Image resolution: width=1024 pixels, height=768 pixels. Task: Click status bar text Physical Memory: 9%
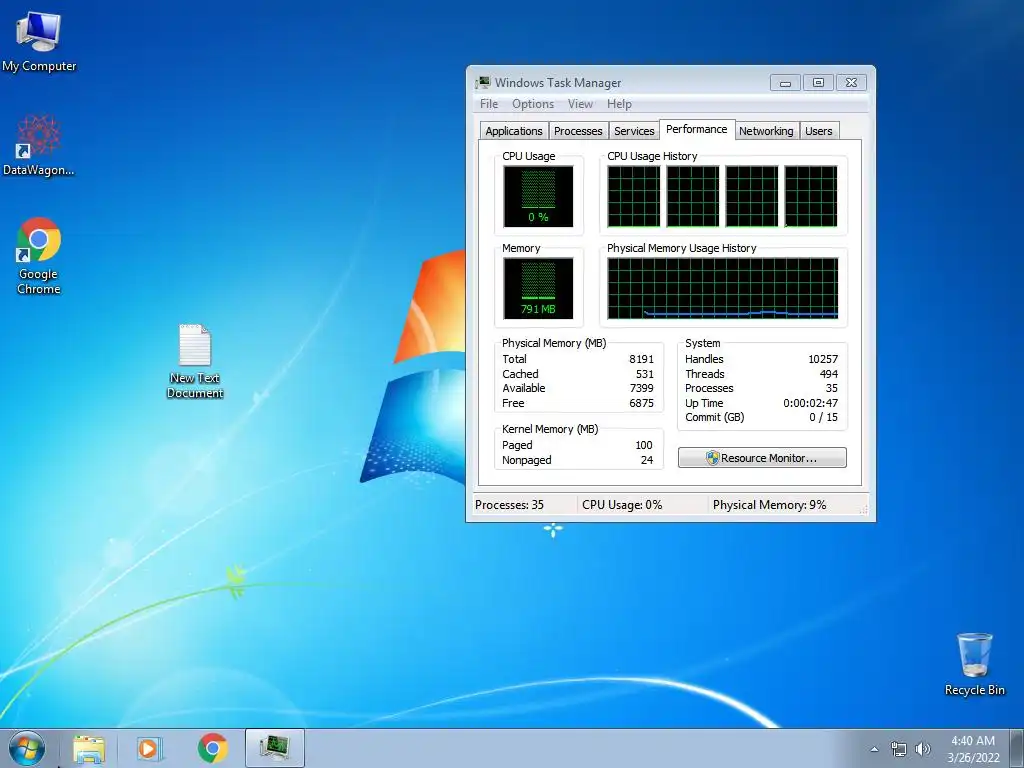point(769,505)
